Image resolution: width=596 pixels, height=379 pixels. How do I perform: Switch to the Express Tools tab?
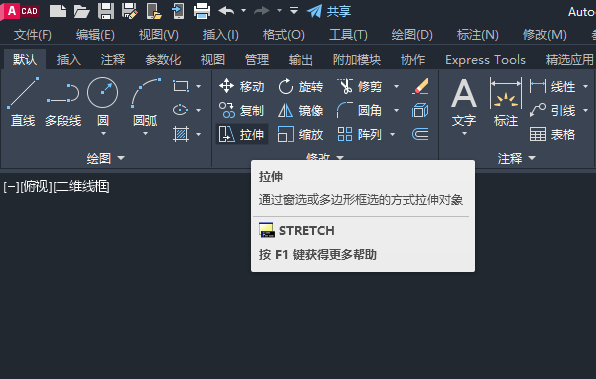[485, 60]
